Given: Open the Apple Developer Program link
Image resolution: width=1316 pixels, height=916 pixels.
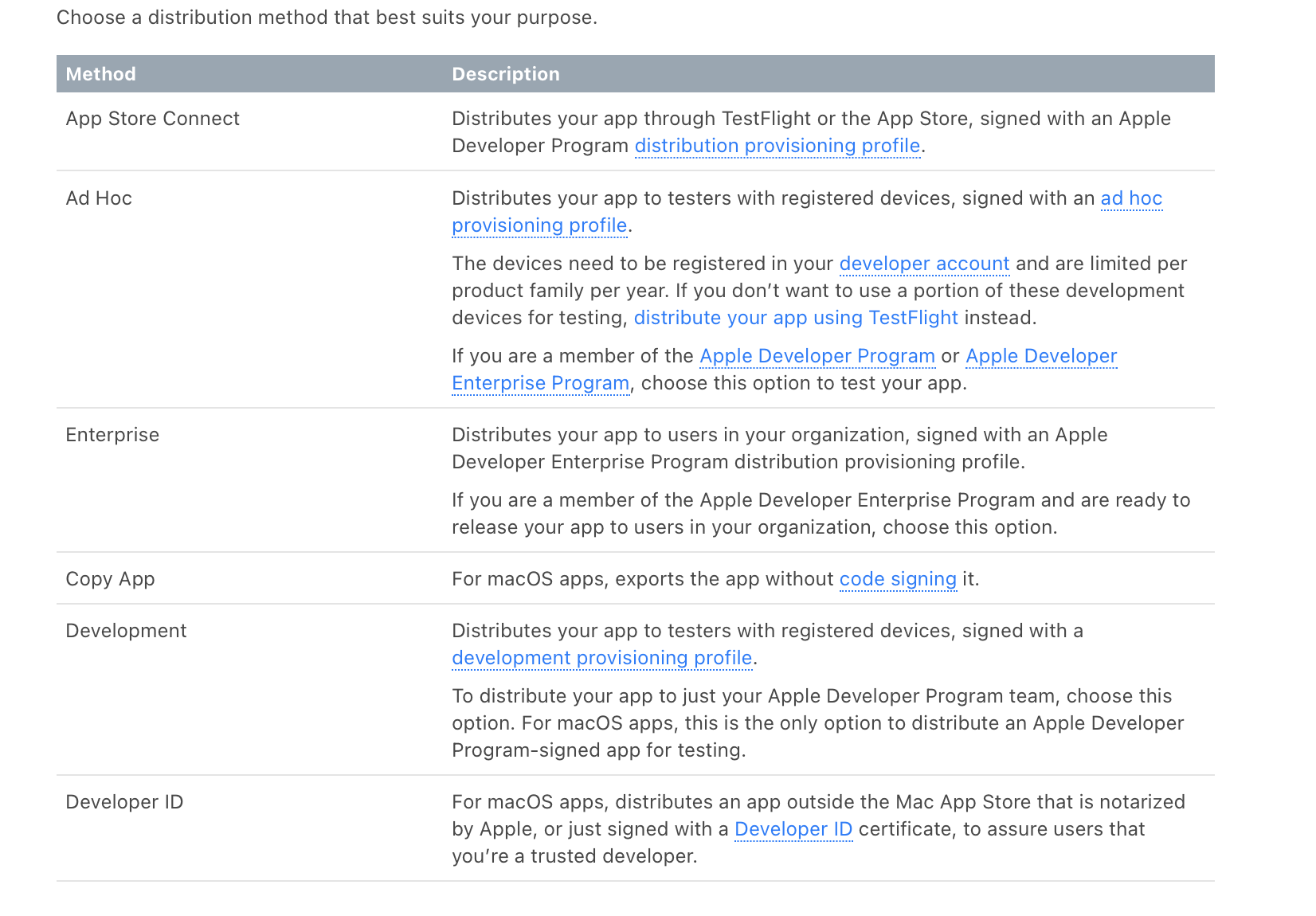Looking at the screenshot, I should coord(817,356).
